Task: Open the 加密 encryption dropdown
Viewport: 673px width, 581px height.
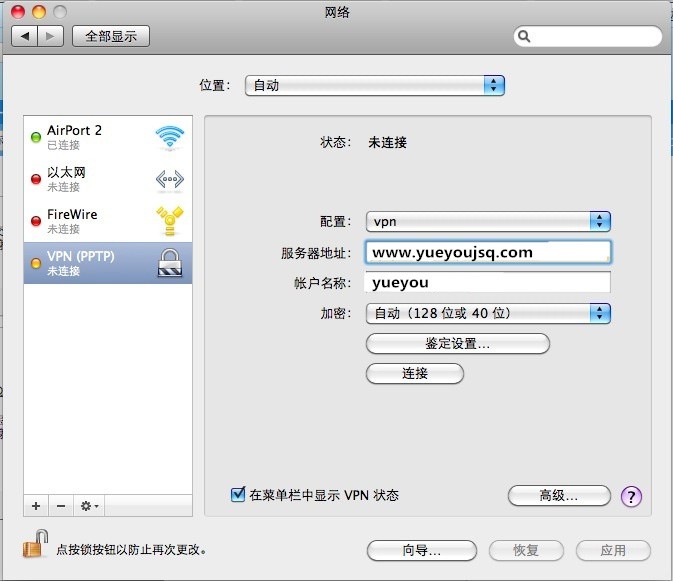Action: tap(488, 313)
